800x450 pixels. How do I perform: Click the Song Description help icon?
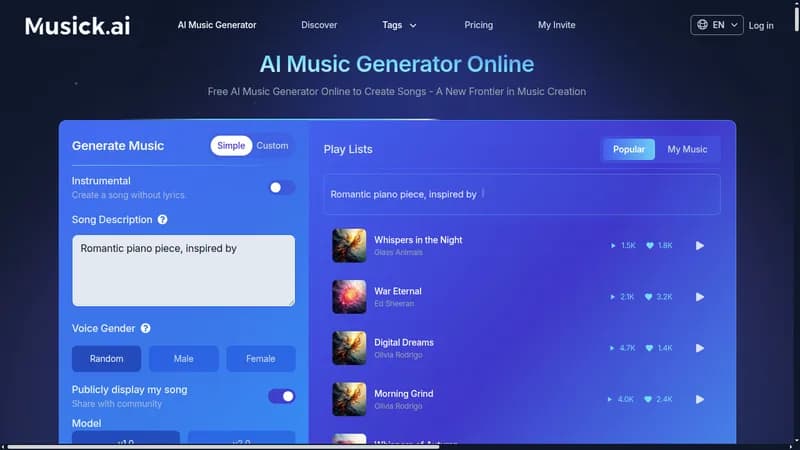coord(162,219)
